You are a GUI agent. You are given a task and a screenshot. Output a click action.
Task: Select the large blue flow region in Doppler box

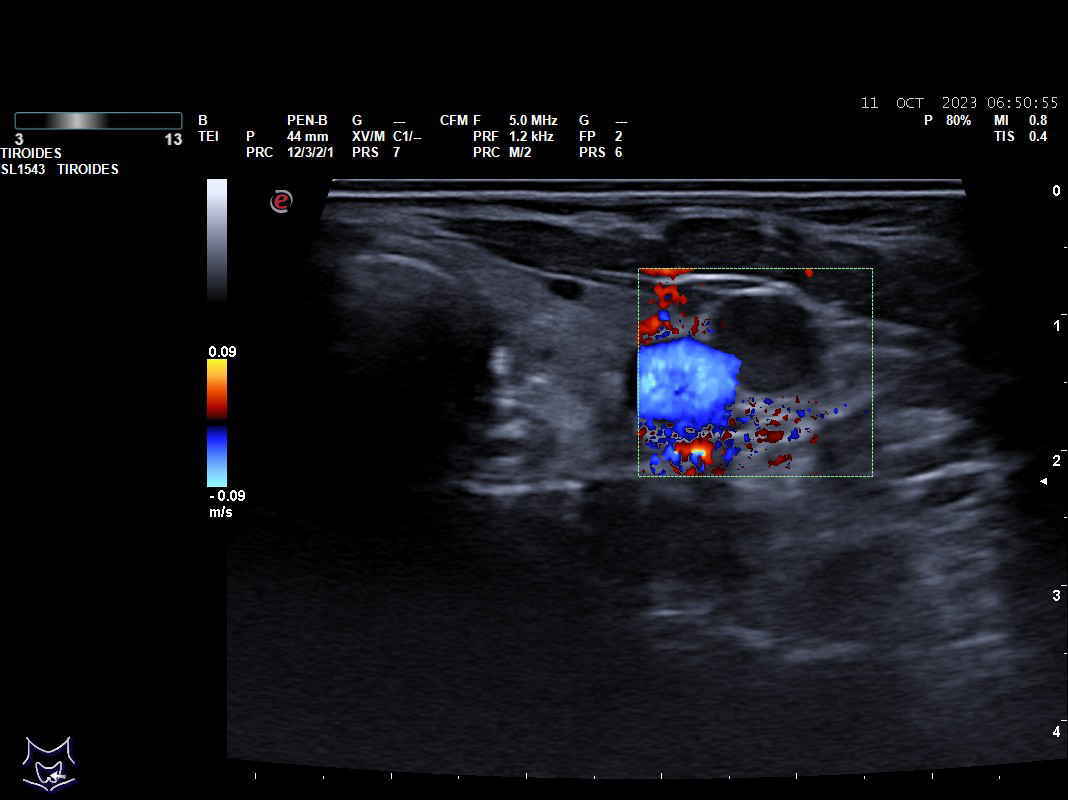coord(685,380)
